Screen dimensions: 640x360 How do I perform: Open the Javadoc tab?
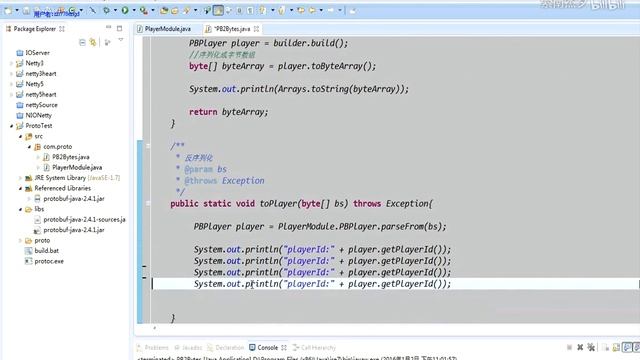point(188,348)
